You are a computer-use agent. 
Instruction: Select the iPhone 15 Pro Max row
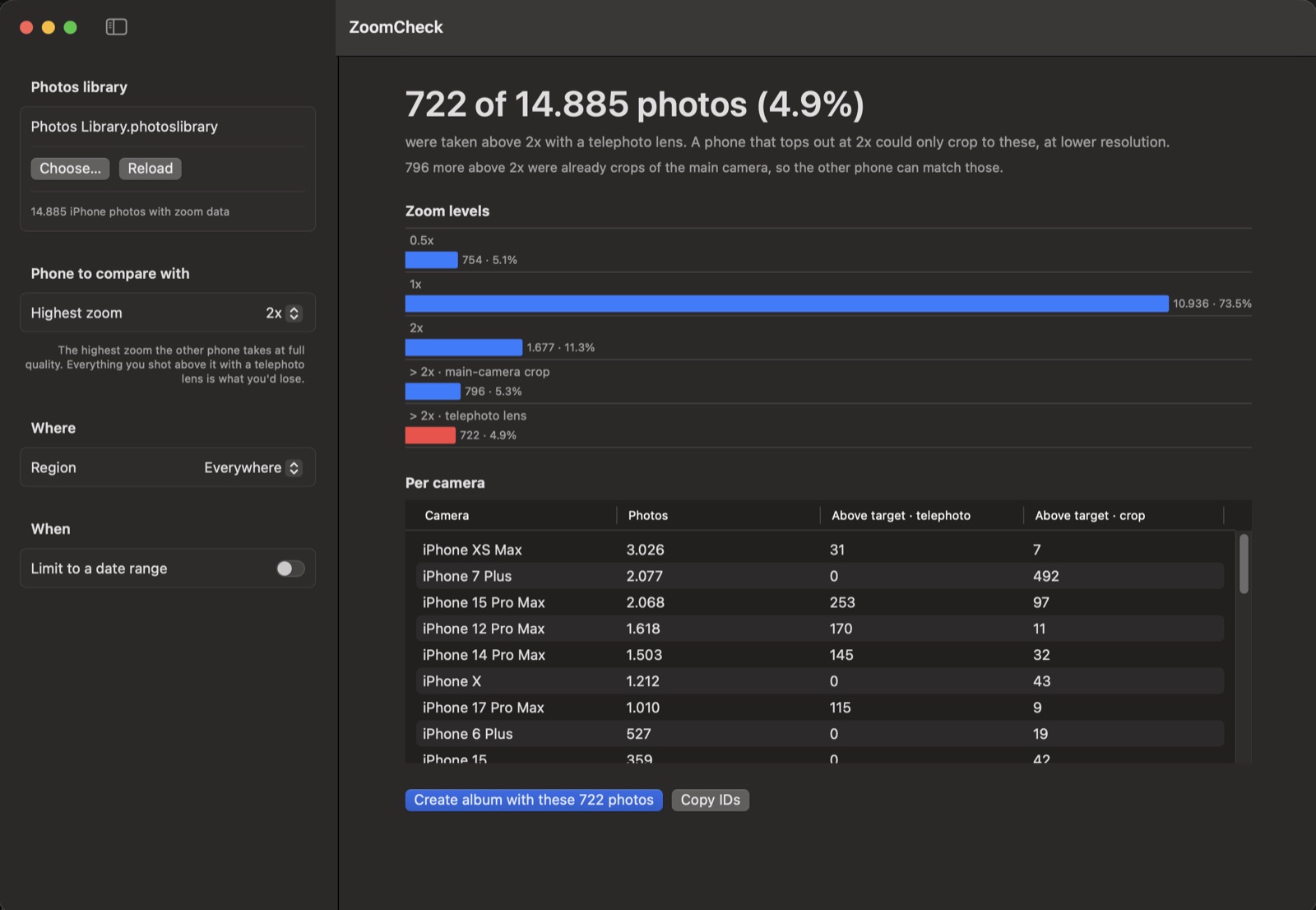click(818, 602)
